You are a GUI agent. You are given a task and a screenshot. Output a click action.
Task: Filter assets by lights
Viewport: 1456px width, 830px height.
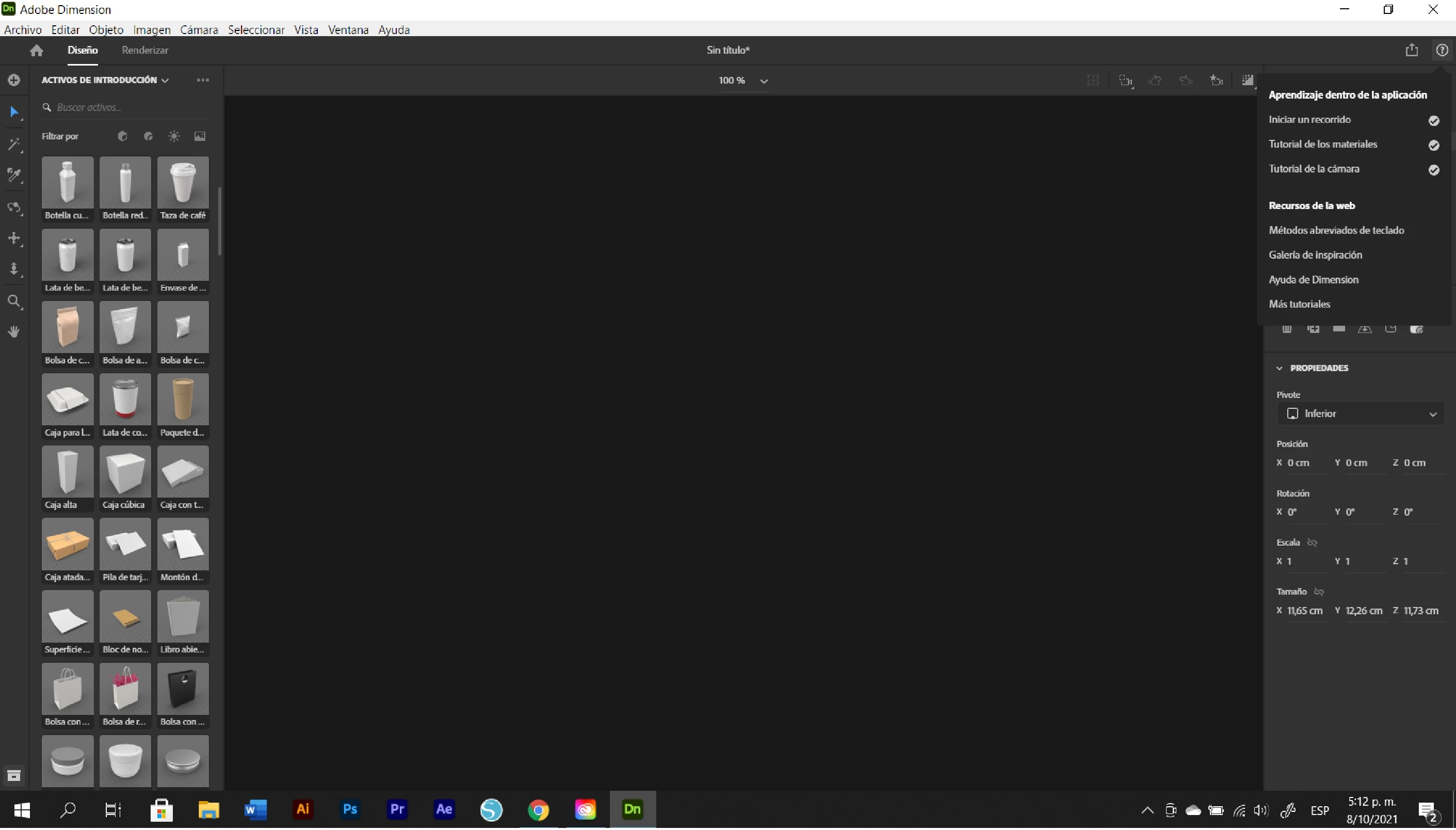tap(174, 136)
